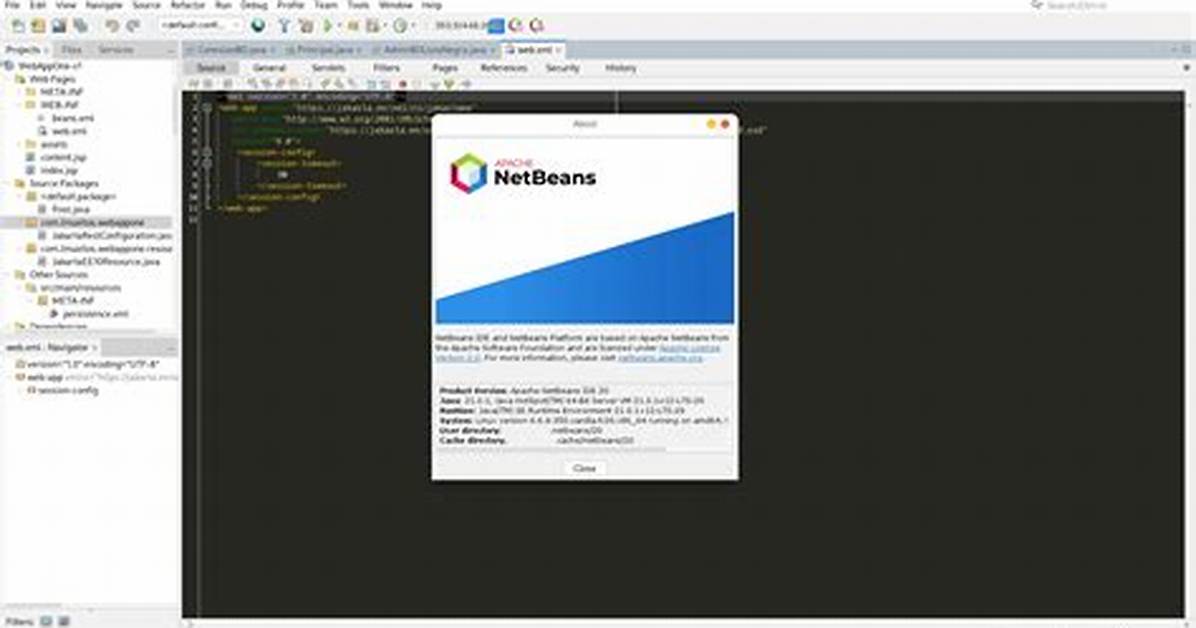Screen dimensions: 1196x628
Task: Select the Web Pages folder in Projects
Action: [52, 79]
